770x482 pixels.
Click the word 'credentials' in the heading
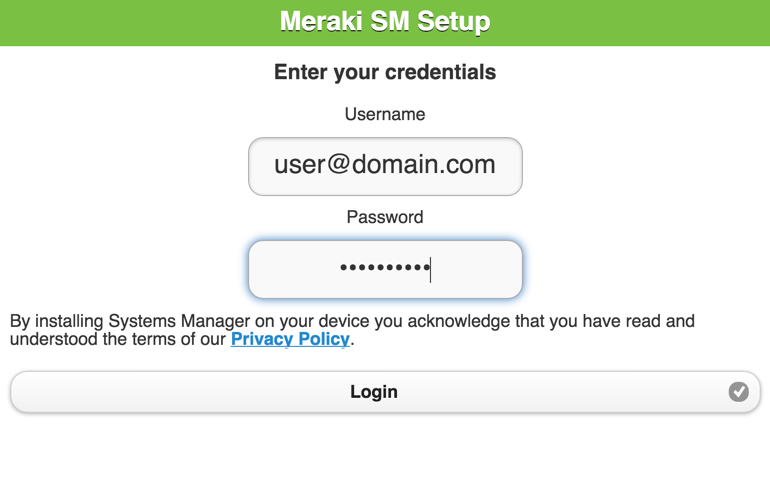[x=440, y=72]
